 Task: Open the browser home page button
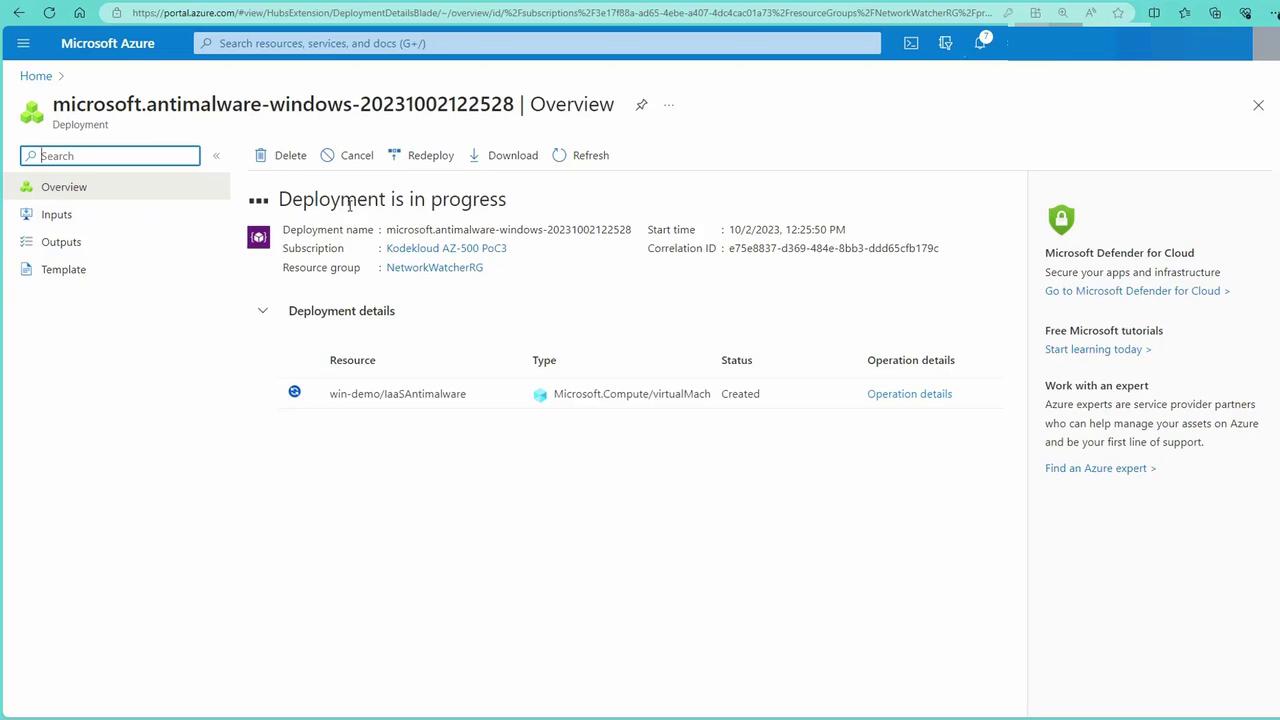pyautogui.click(x=80, y=13)
